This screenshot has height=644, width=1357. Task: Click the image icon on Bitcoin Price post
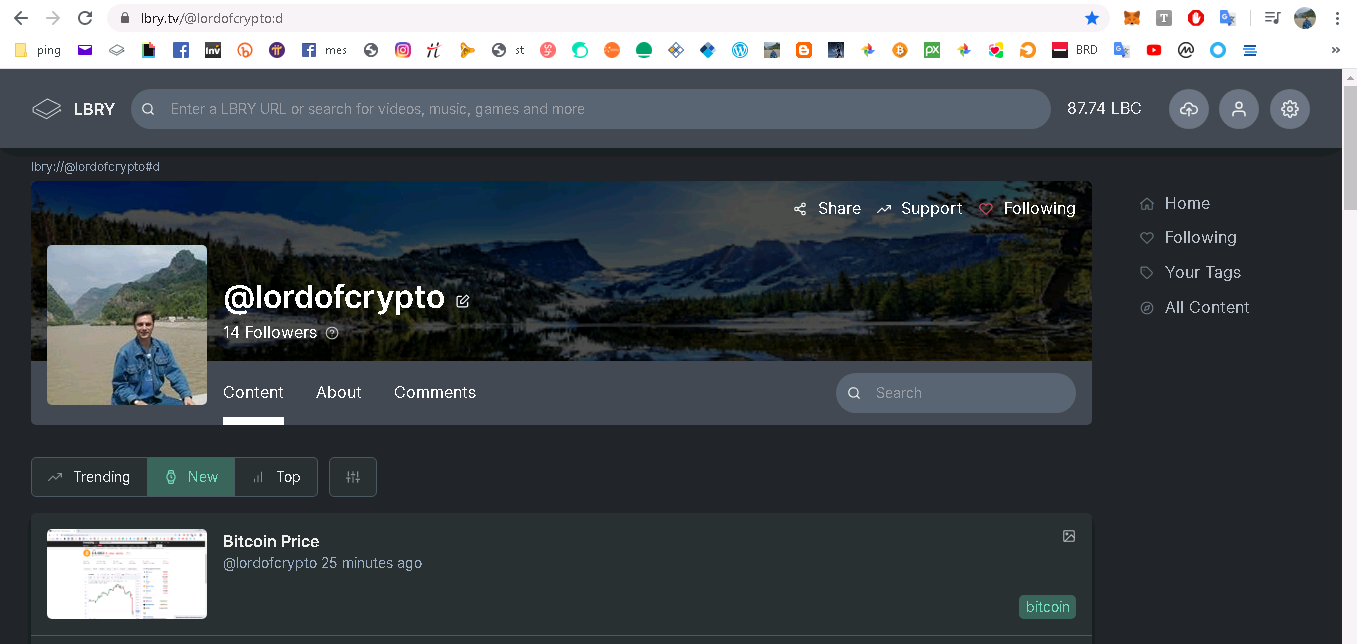pos(1069,537)
